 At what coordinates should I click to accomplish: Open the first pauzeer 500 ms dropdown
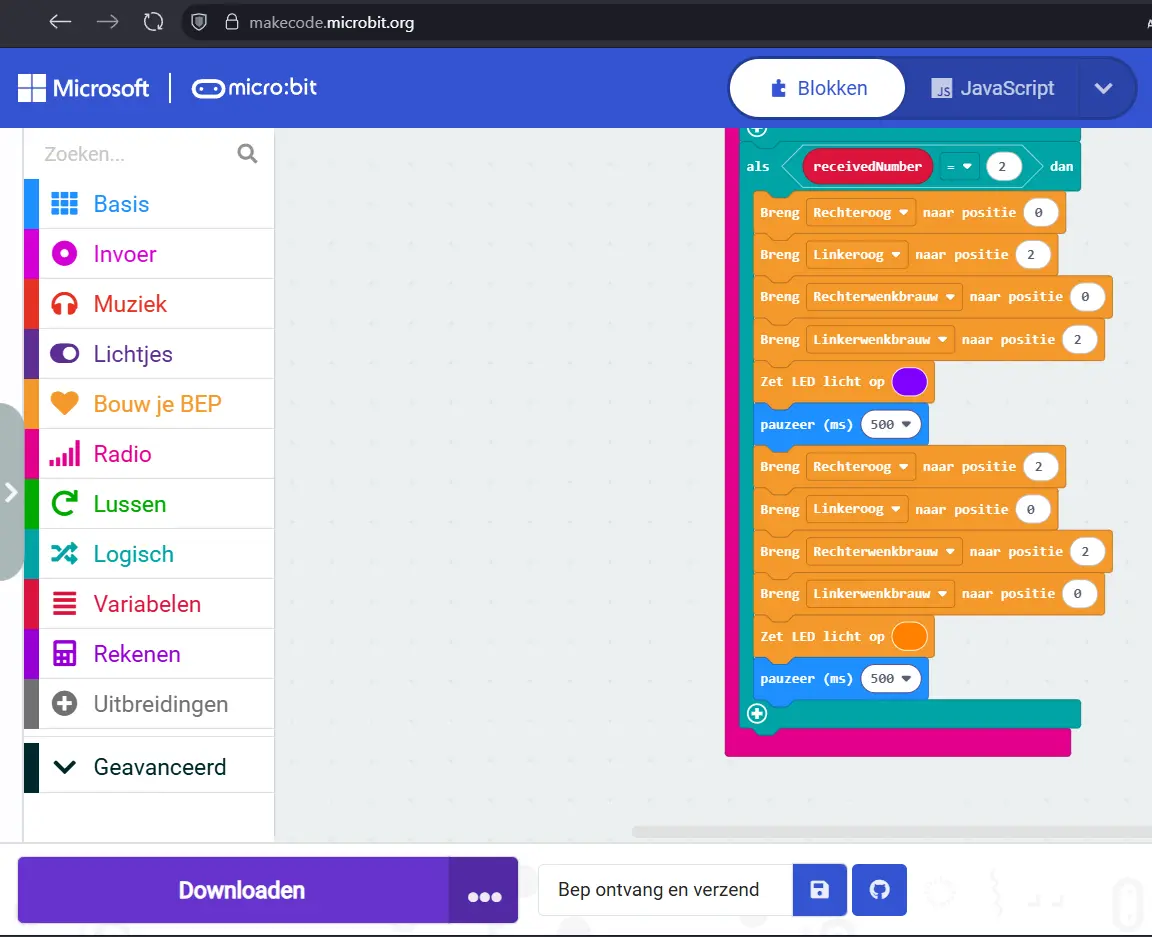point(893,424)
